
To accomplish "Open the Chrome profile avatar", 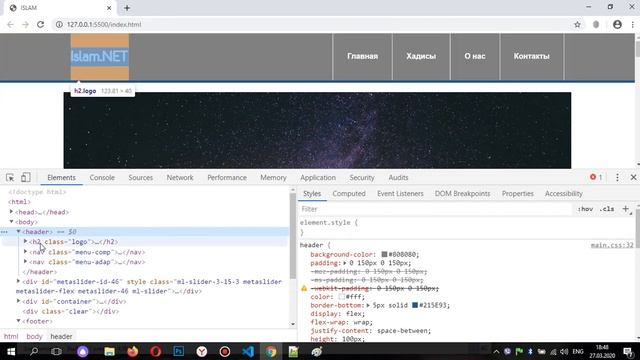I will tap(617, 24).
